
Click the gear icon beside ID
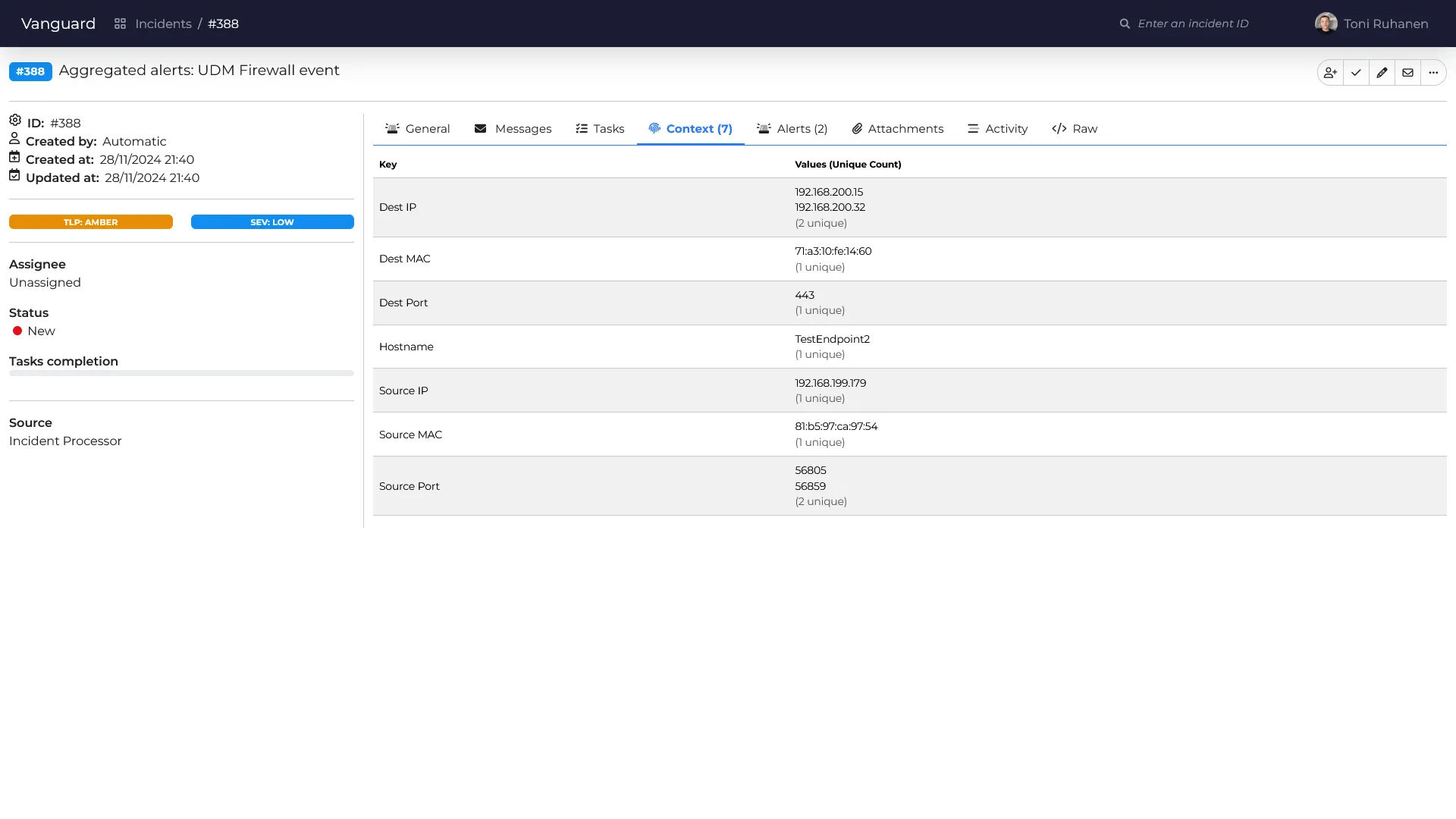click(x=15, y=120)
